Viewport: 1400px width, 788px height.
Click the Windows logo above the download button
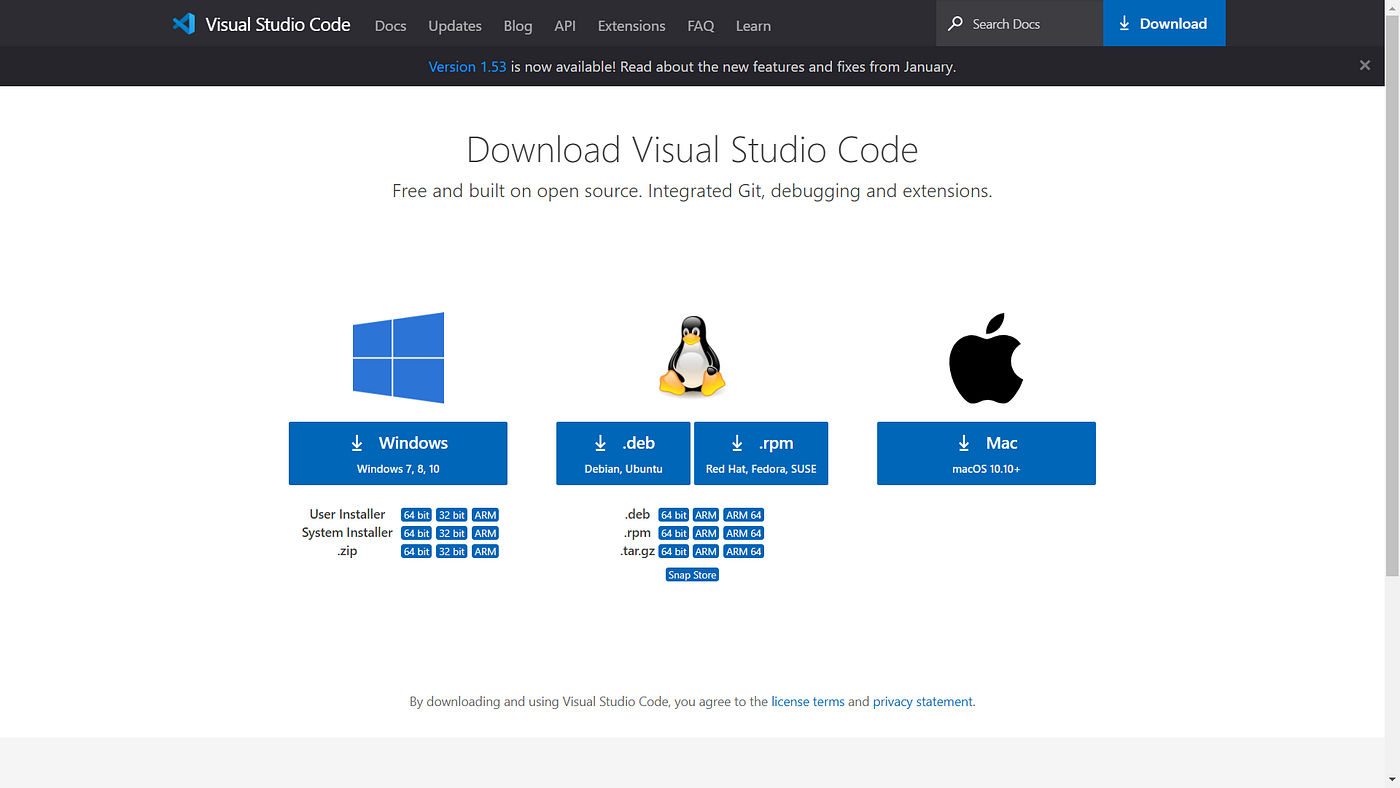point(398,357)
